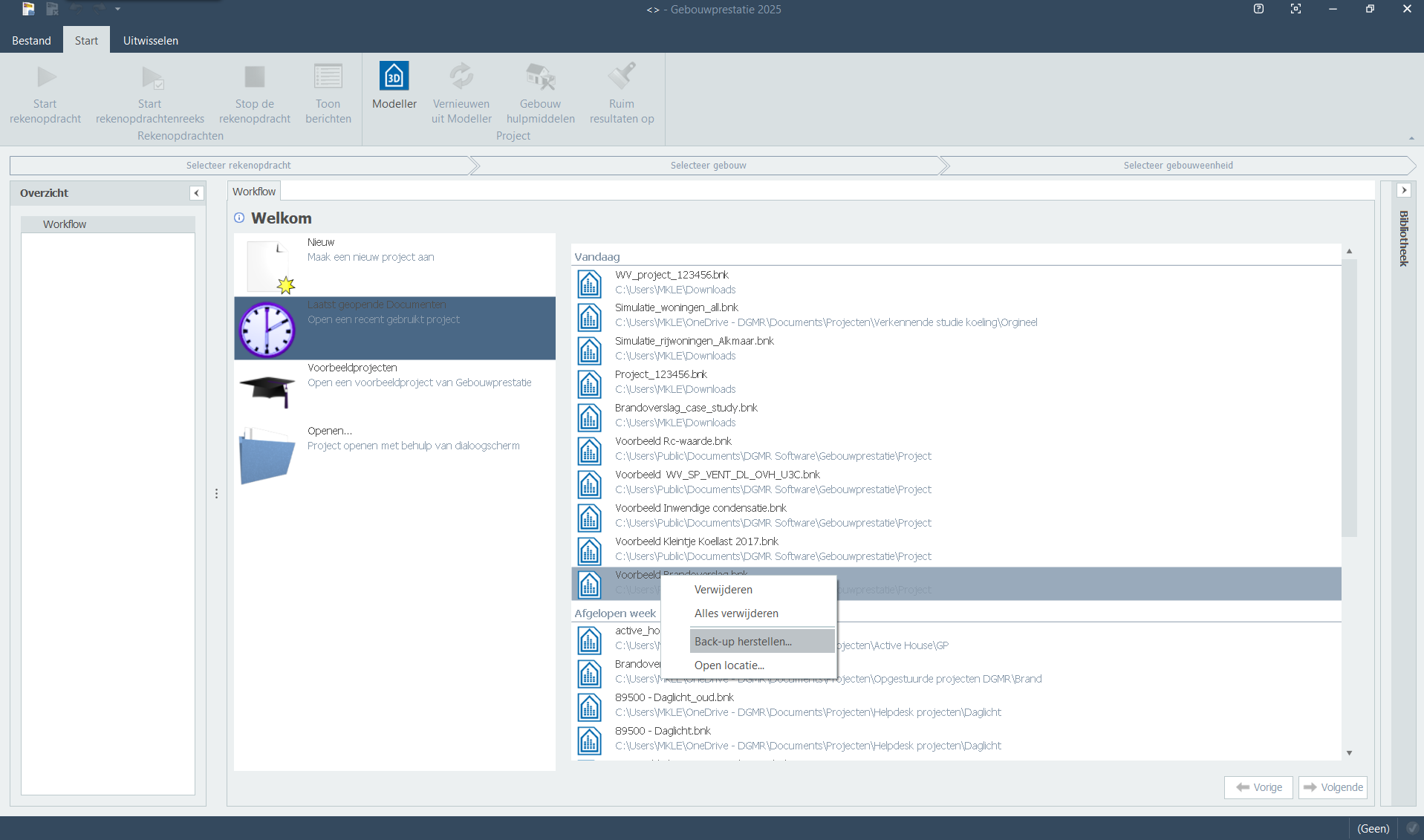1424x840 pixels.
Task: Click the Start rekenopdracht play icon
Action: (46, 76)
